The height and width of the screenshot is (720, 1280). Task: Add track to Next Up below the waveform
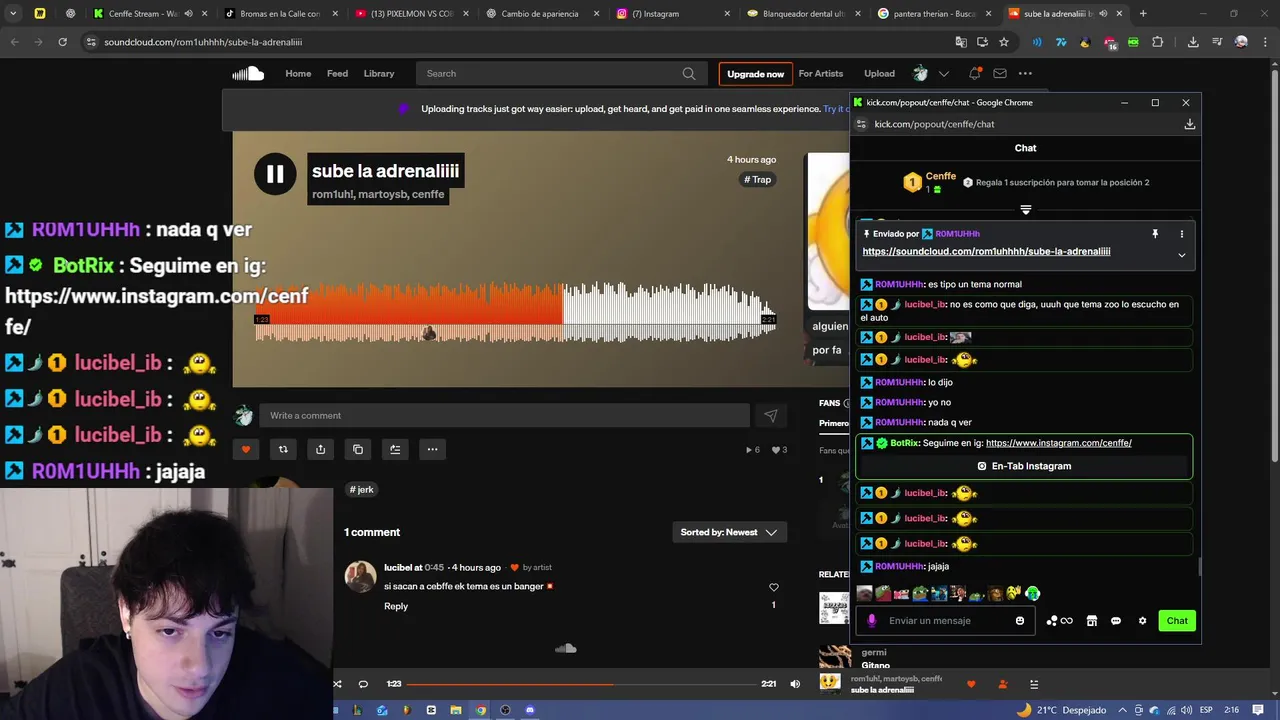395,449
